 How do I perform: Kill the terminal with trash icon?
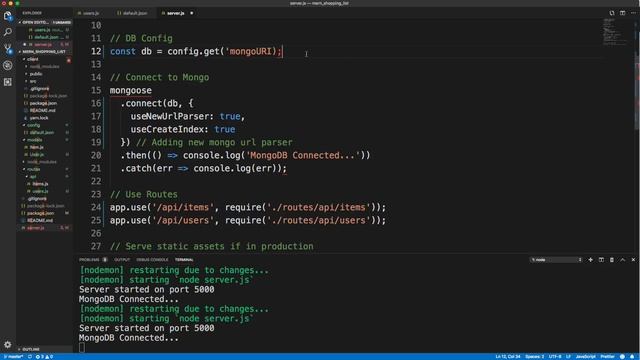click(612, 260)
